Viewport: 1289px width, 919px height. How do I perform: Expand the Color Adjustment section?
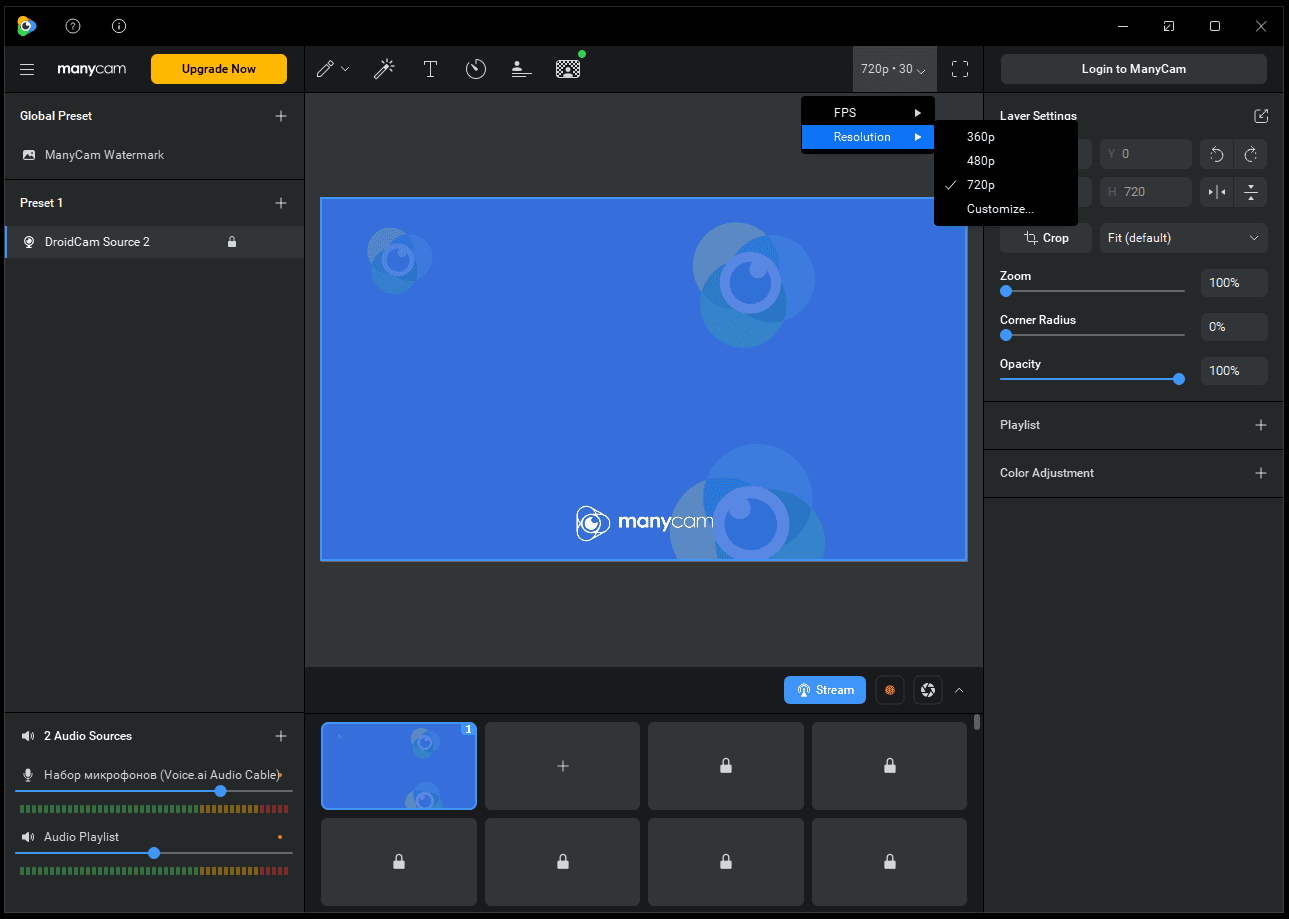[1260, 473]
